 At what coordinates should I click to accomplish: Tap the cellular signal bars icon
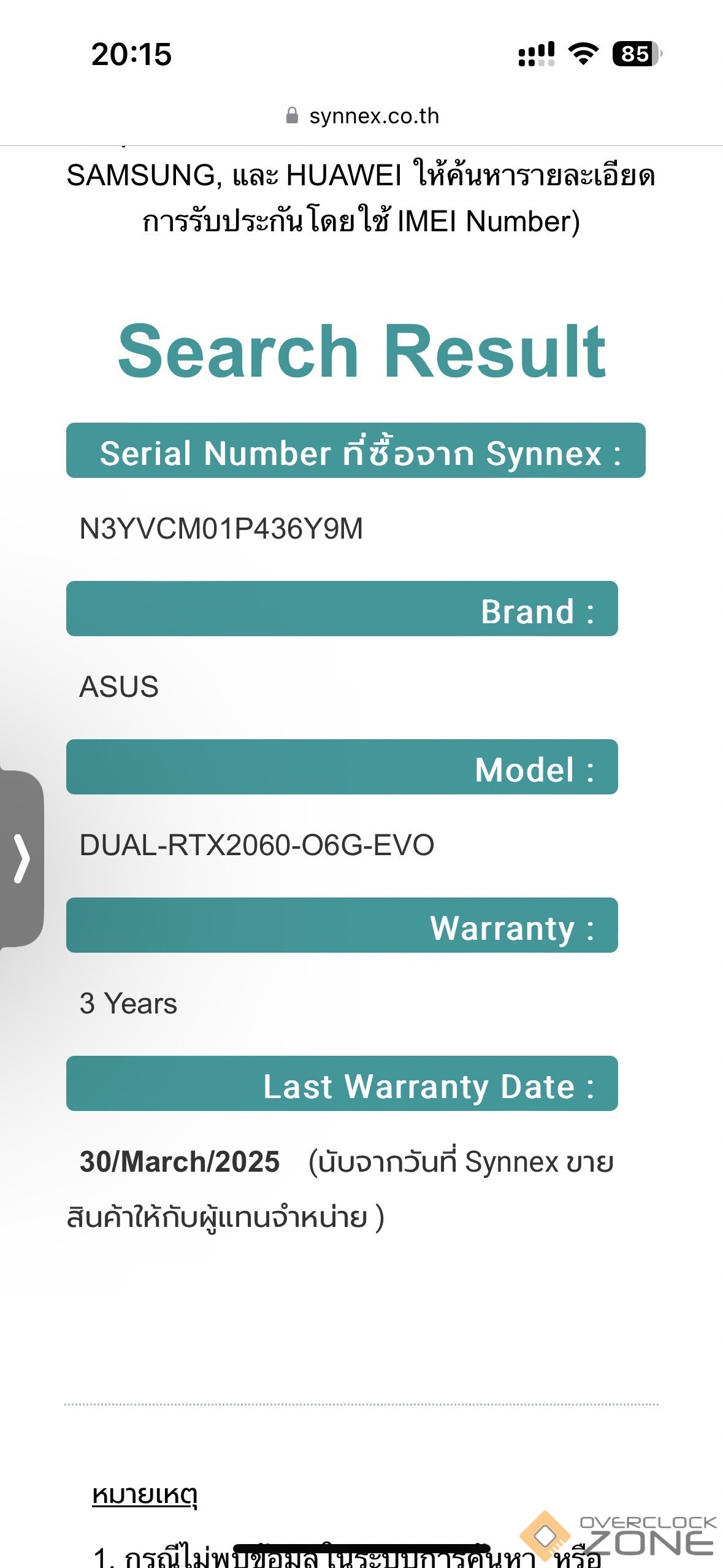[x=536, y=54]
